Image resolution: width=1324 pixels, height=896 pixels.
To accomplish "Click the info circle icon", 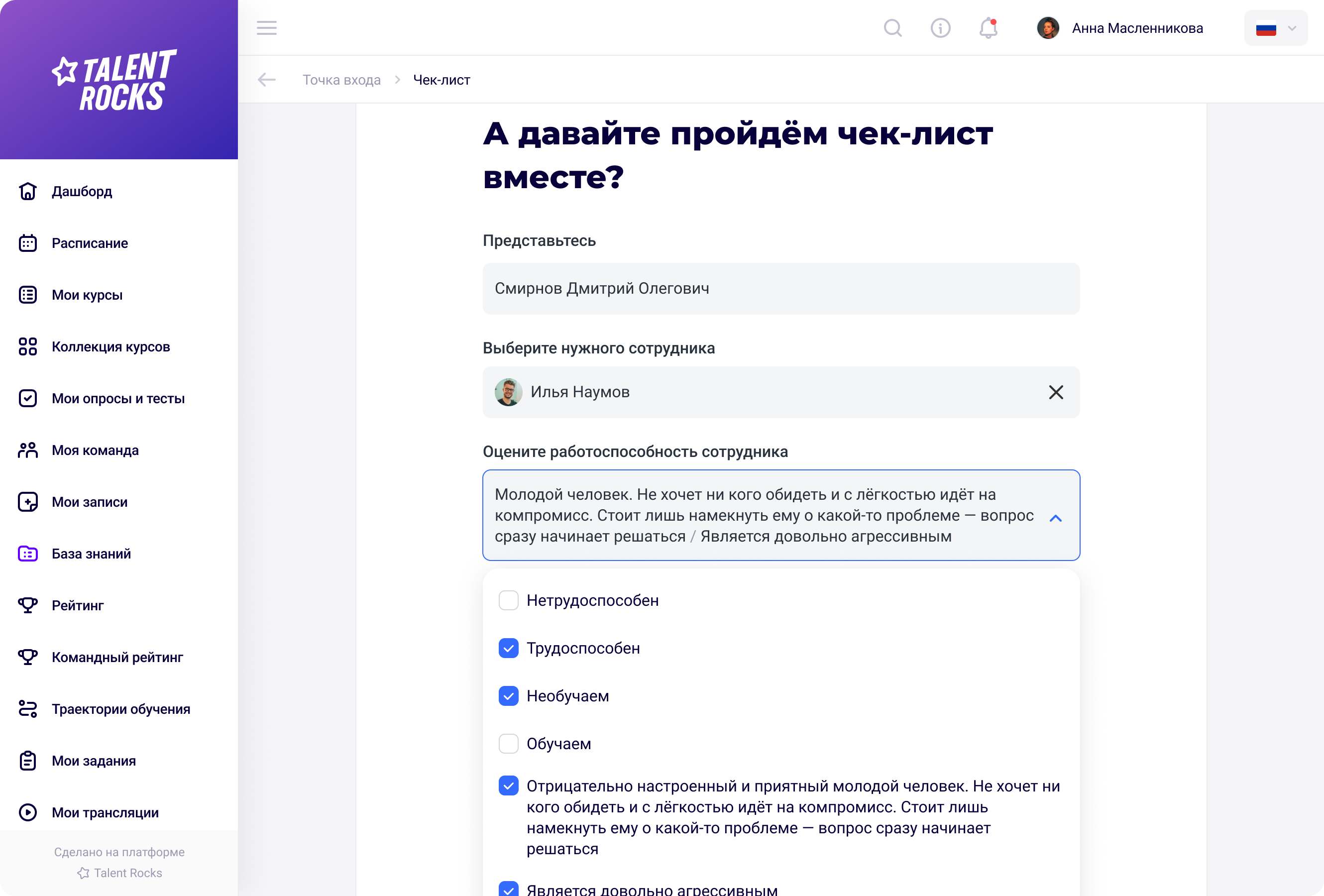I will click(x=940, y=28).
